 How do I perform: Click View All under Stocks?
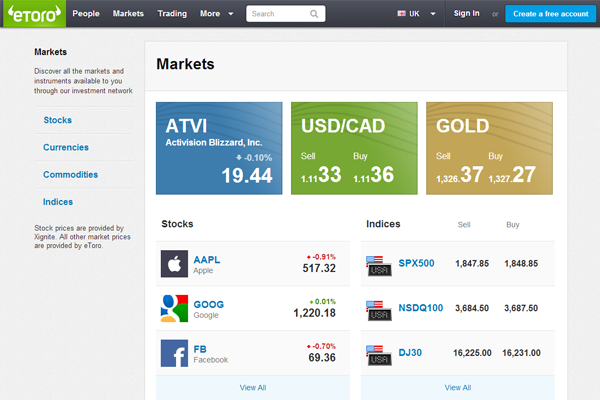253,388
